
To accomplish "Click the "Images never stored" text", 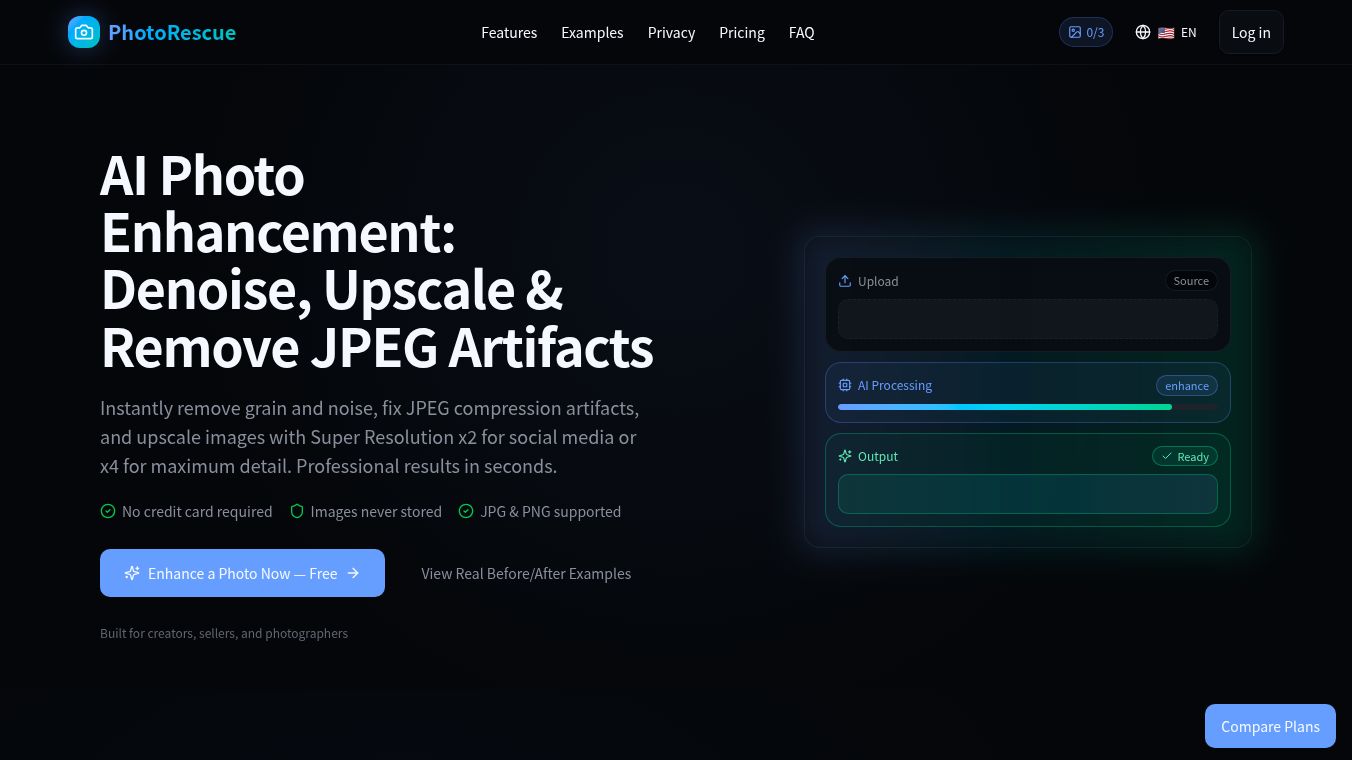I will [376, 511].
